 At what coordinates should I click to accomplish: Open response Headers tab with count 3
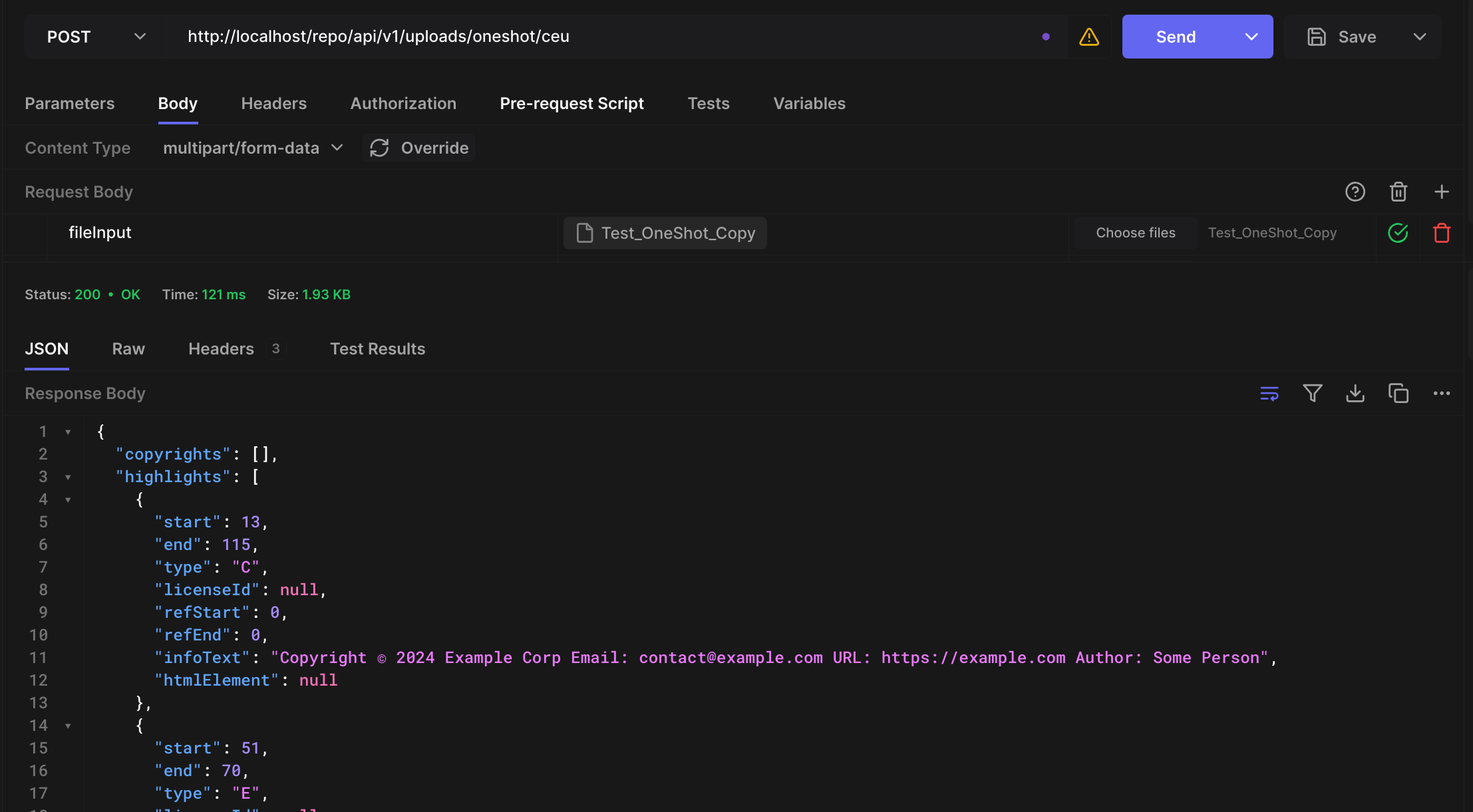[x=237, y=348]
